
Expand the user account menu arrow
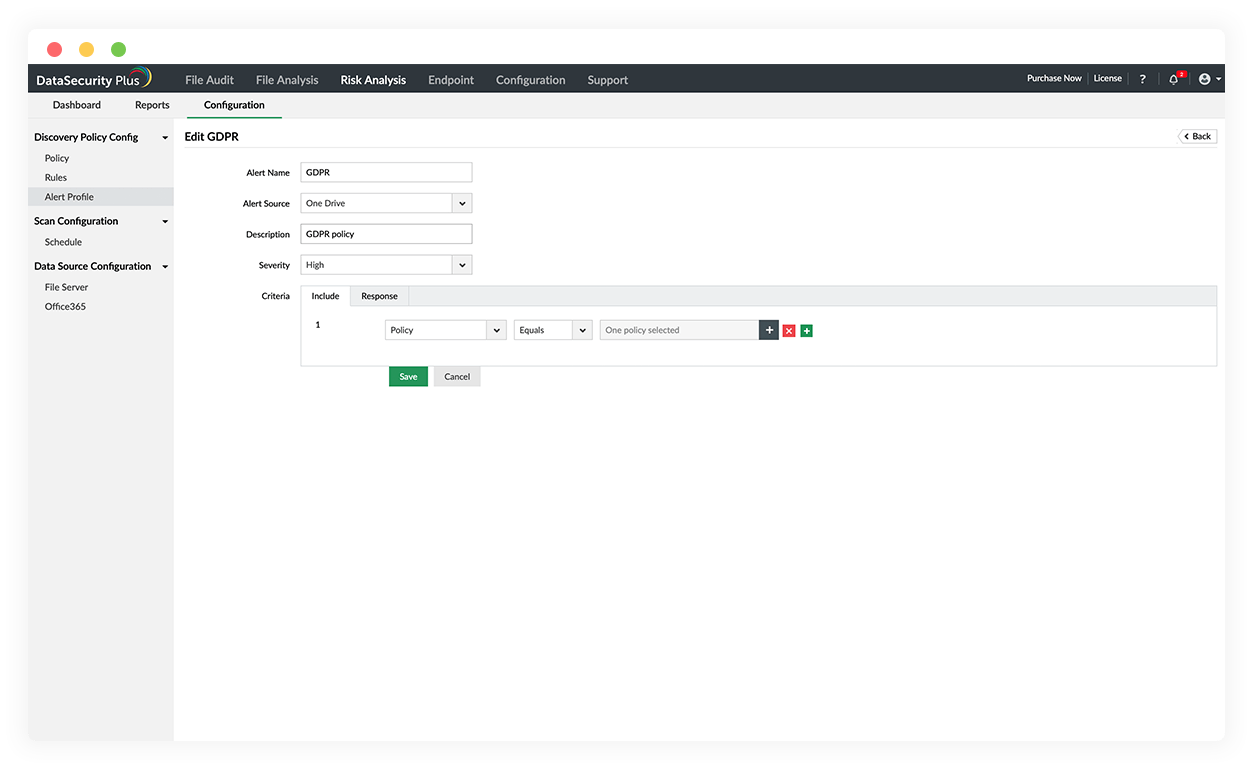point(1218,80)
